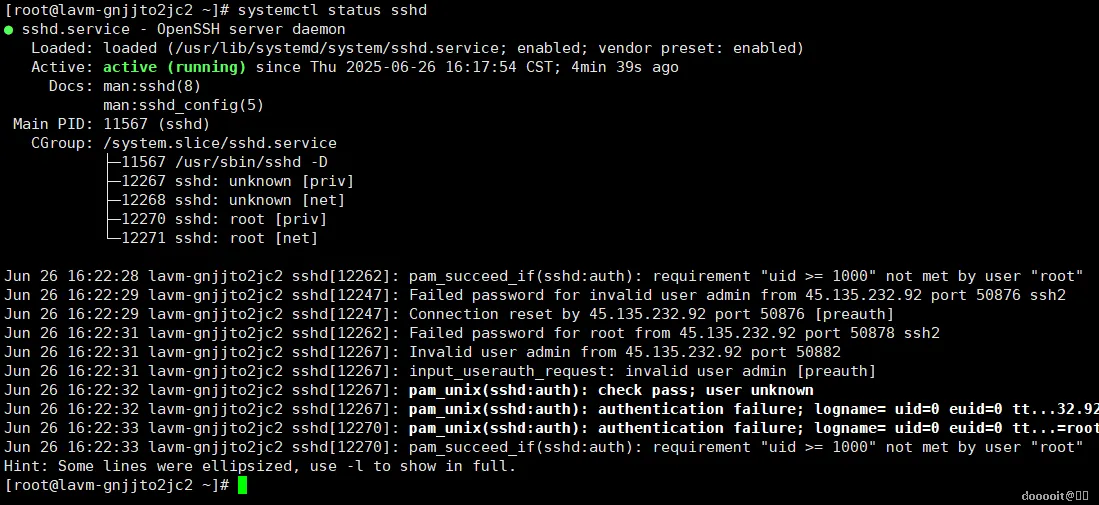Select the 11567 /usr/sbin/sshd -D process
The width and height of the screenshot is (1099, 505).
[x=224, y=162]
